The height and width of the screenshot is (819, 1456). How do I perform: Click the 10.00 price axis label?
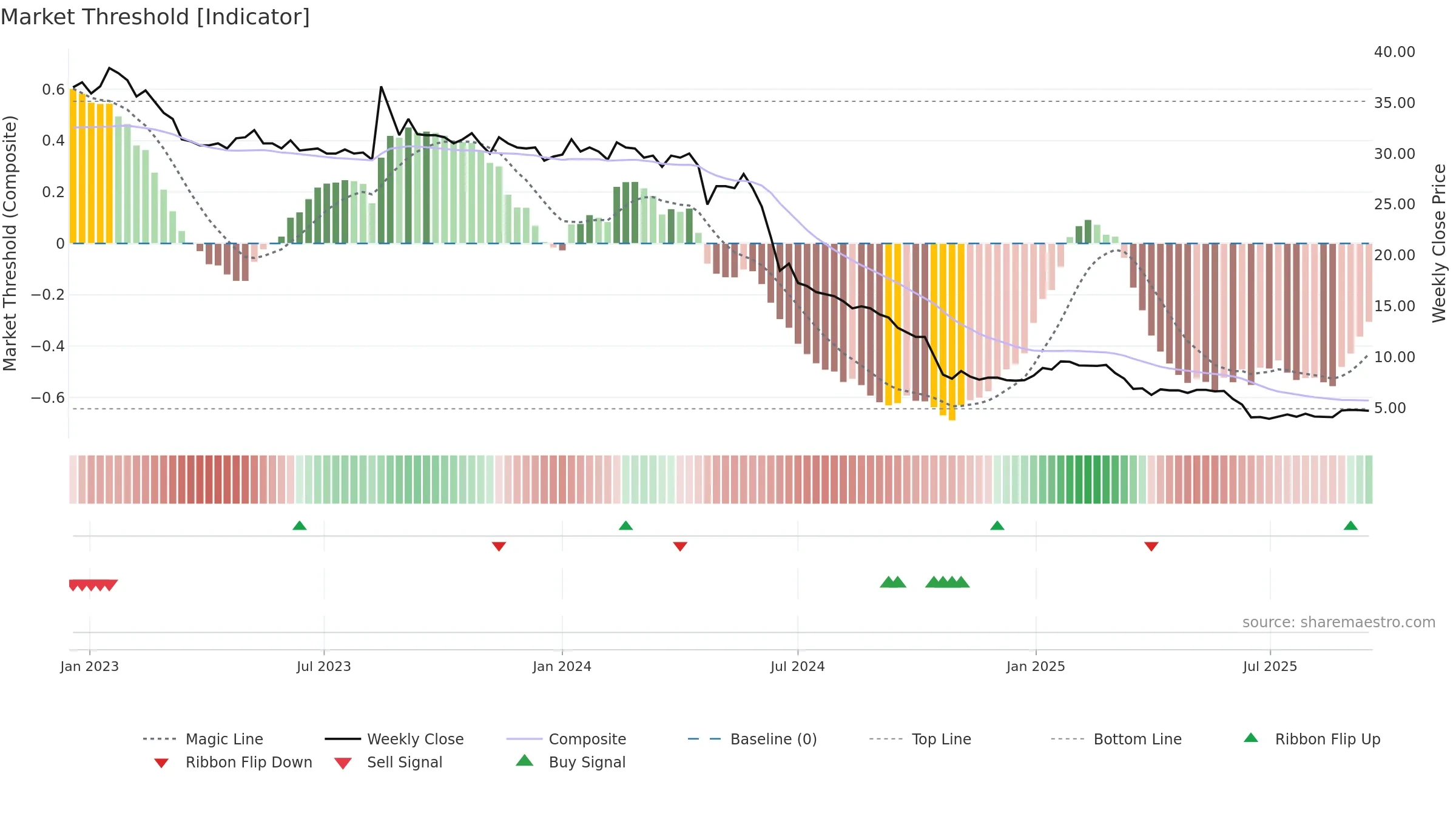click(x=1395, y=357)
